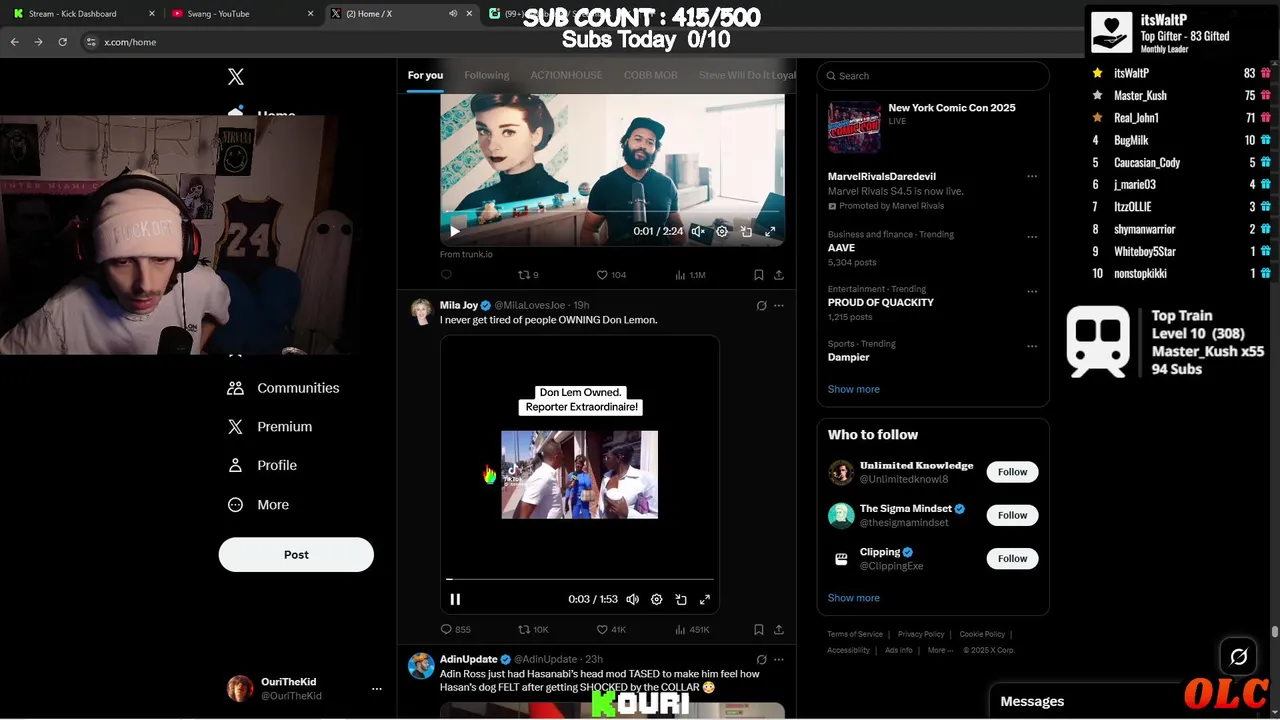Follow The Sigma Mindset

[x=1012, y=515]
